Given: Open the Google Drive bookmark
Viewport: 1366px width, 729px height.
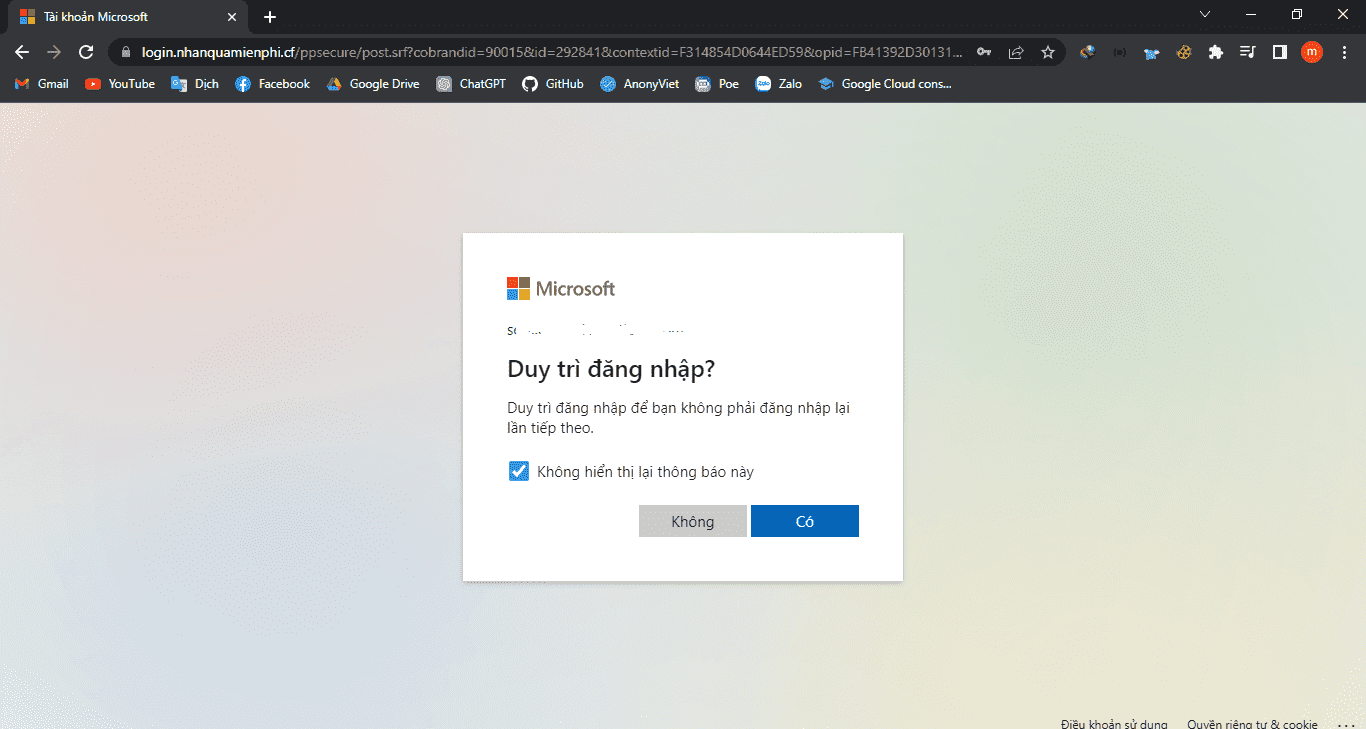Looking at the screenshot, I should click(x=373, y=84).
